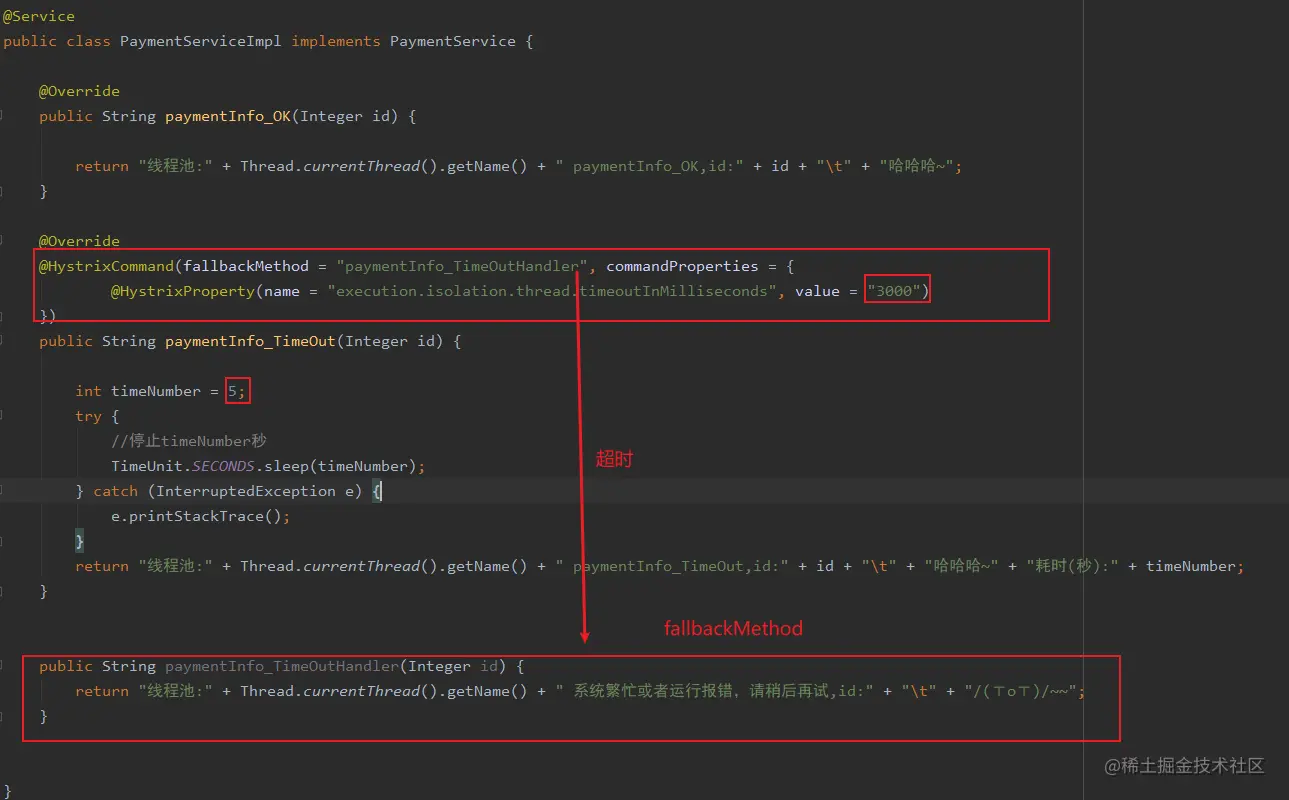
Task: Click paymentInfo_OK in the method declaration
Action: tap(228, 116)
